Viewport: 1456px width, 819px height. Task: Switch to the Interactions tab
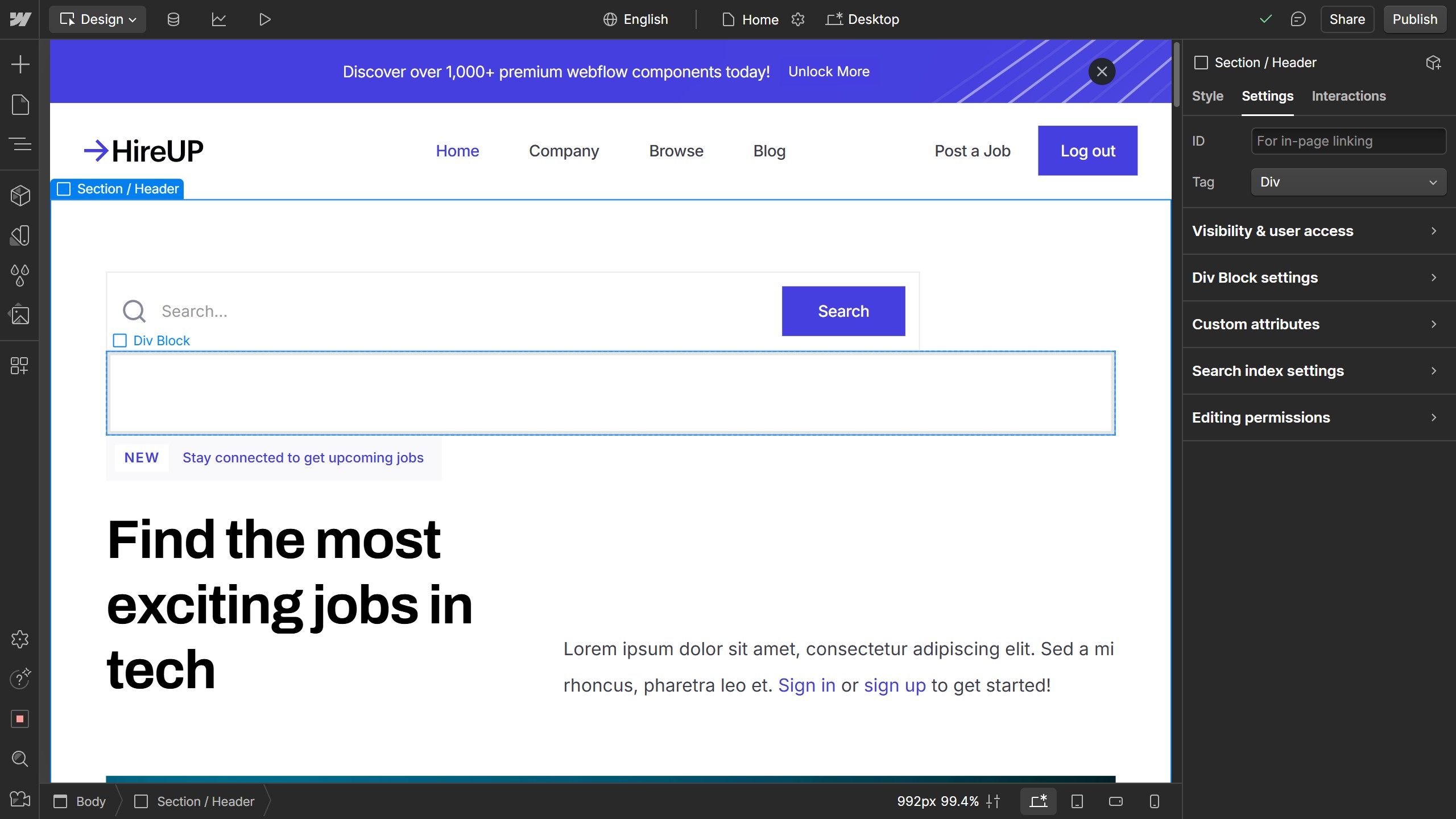(1349, 96)
